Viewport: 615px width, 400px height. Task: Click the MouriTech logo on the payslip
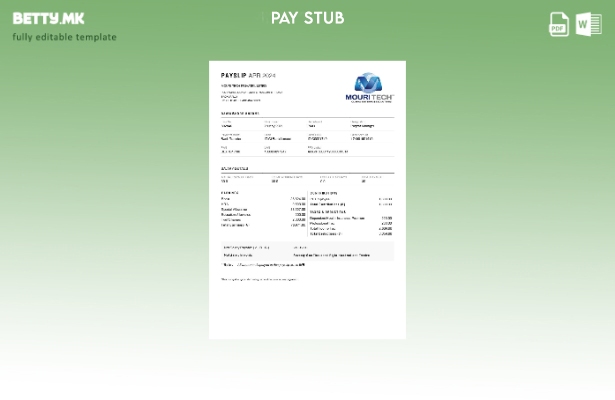[x=374, y=87]
